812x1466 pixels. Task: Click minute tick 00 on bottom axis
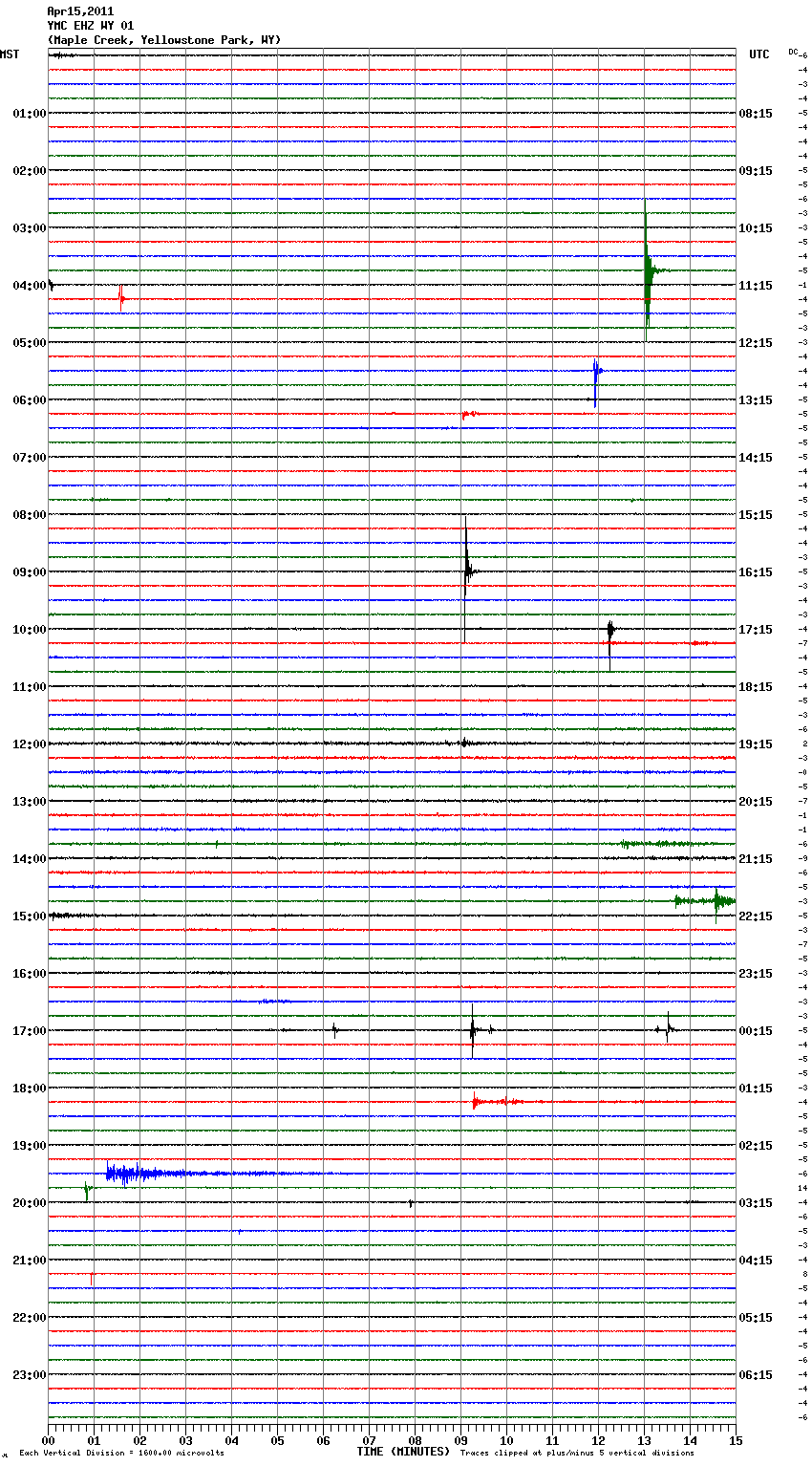click(48, 1440)
